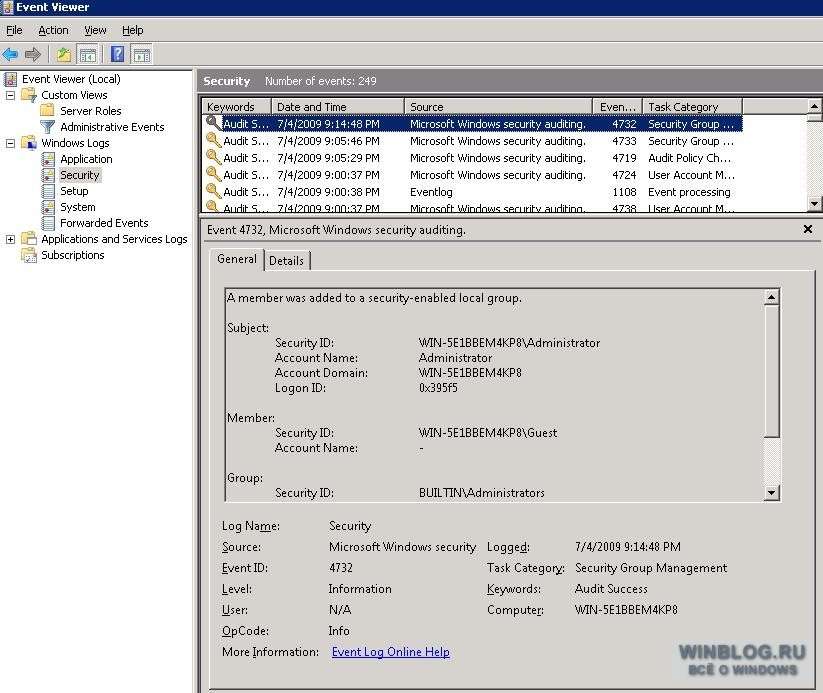This screenshot has height=693, width=823.
Task: Switch to the Details tab
Action: point(286,261)
